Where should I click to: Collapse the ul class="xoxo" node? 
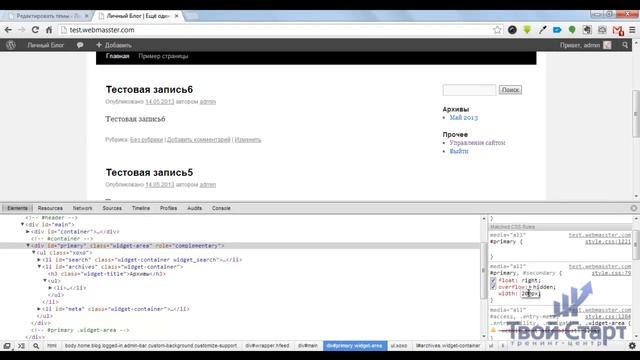34,253
